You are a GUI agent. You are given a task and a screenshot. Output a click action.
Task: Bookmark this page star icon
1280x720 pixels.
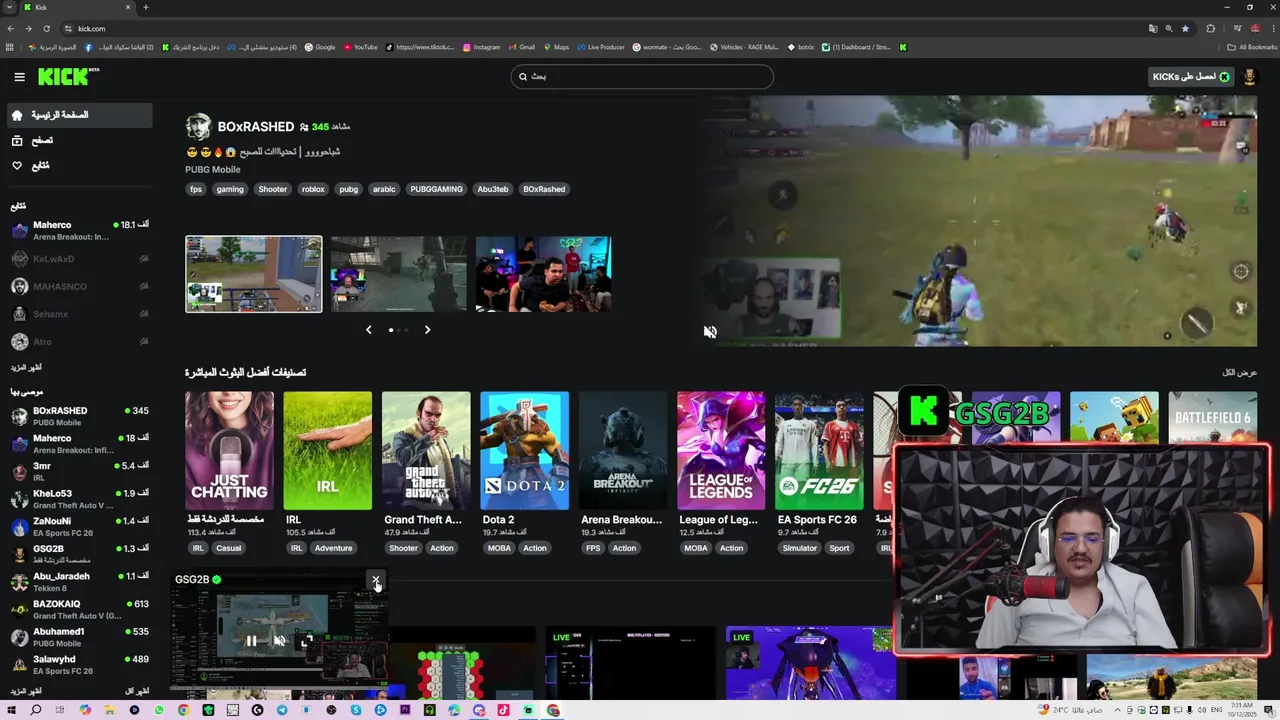tap(1185, 28)
